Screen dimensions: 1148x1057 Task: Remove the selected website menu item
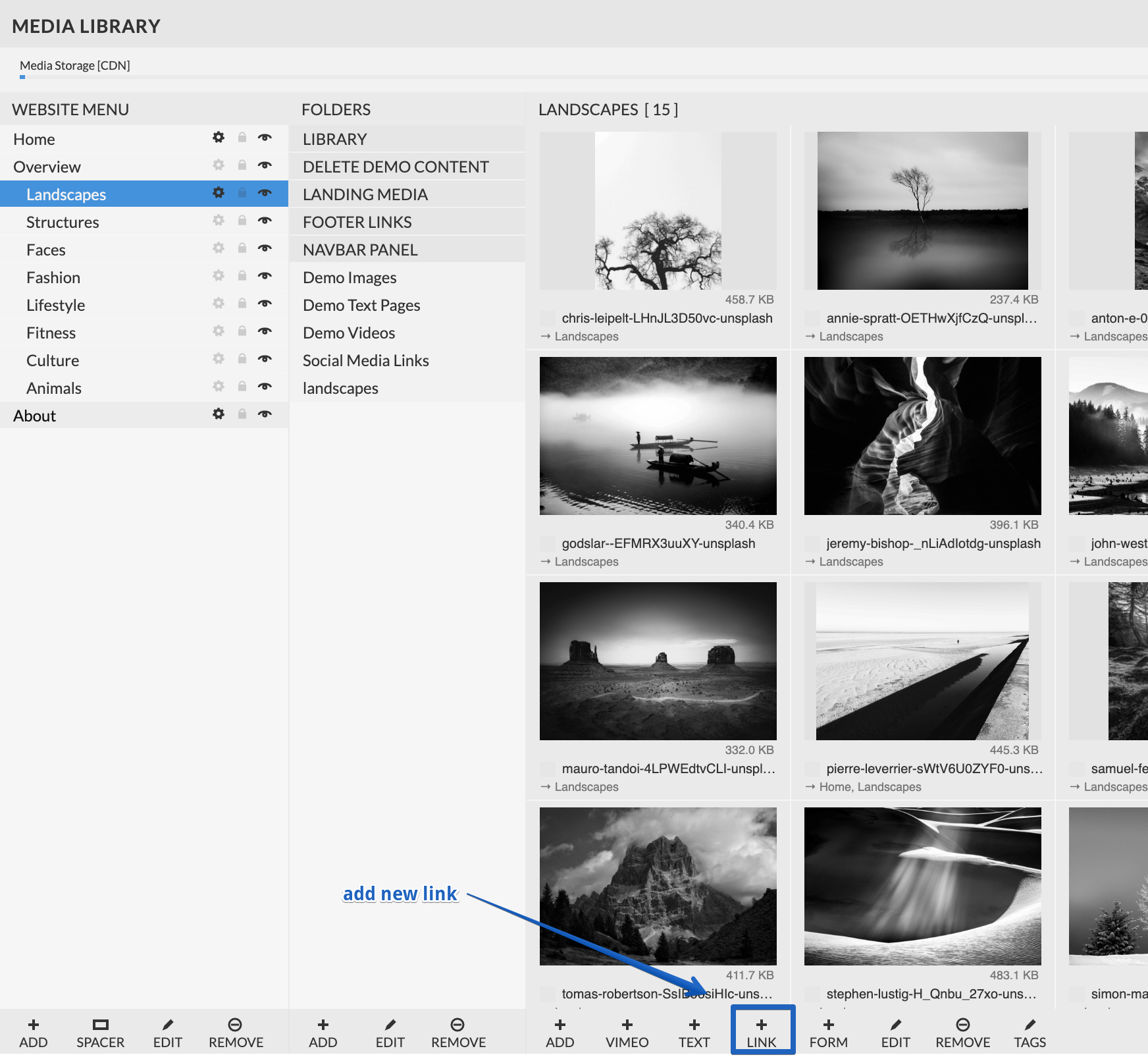click(x=236, y=1033)
